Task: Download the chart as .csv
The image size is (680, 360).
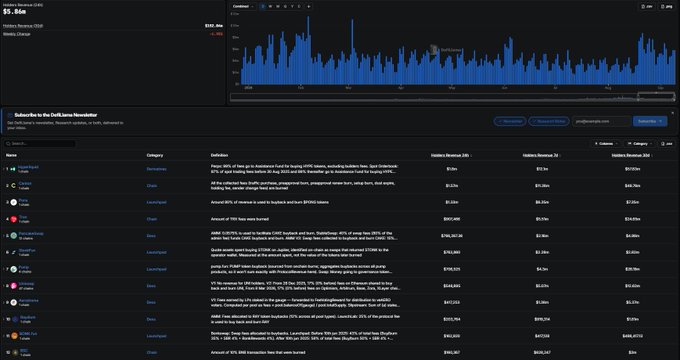Action: tap(647, 7)
